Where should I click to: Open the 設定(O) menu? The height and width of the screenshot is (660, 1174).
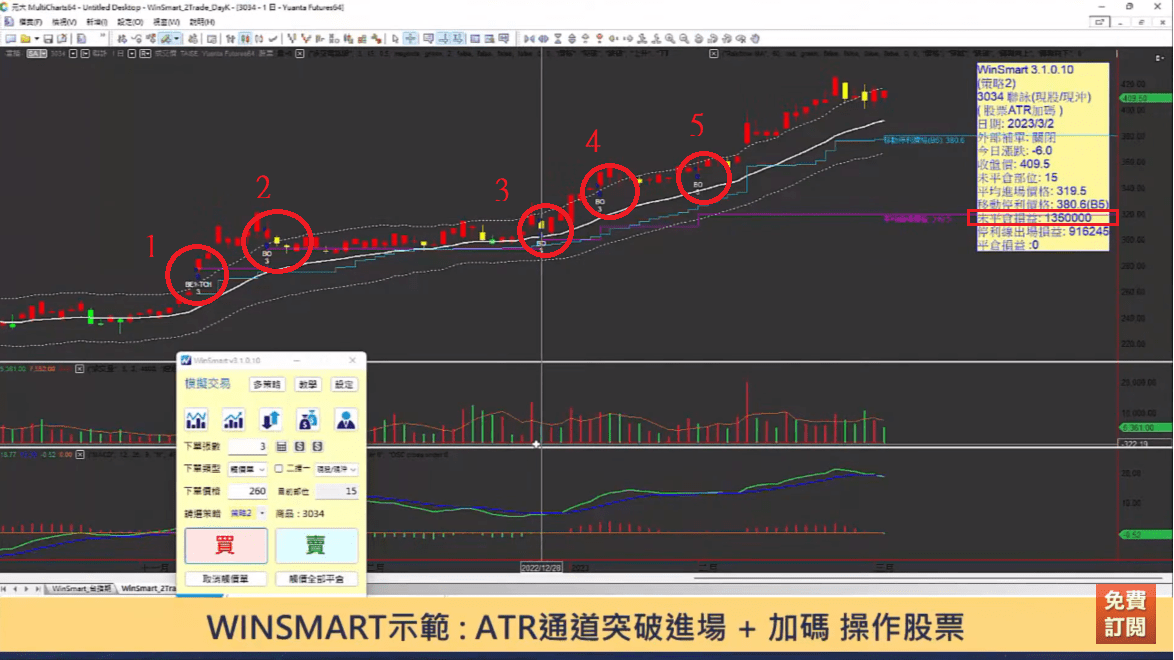(x=130, y=22)
